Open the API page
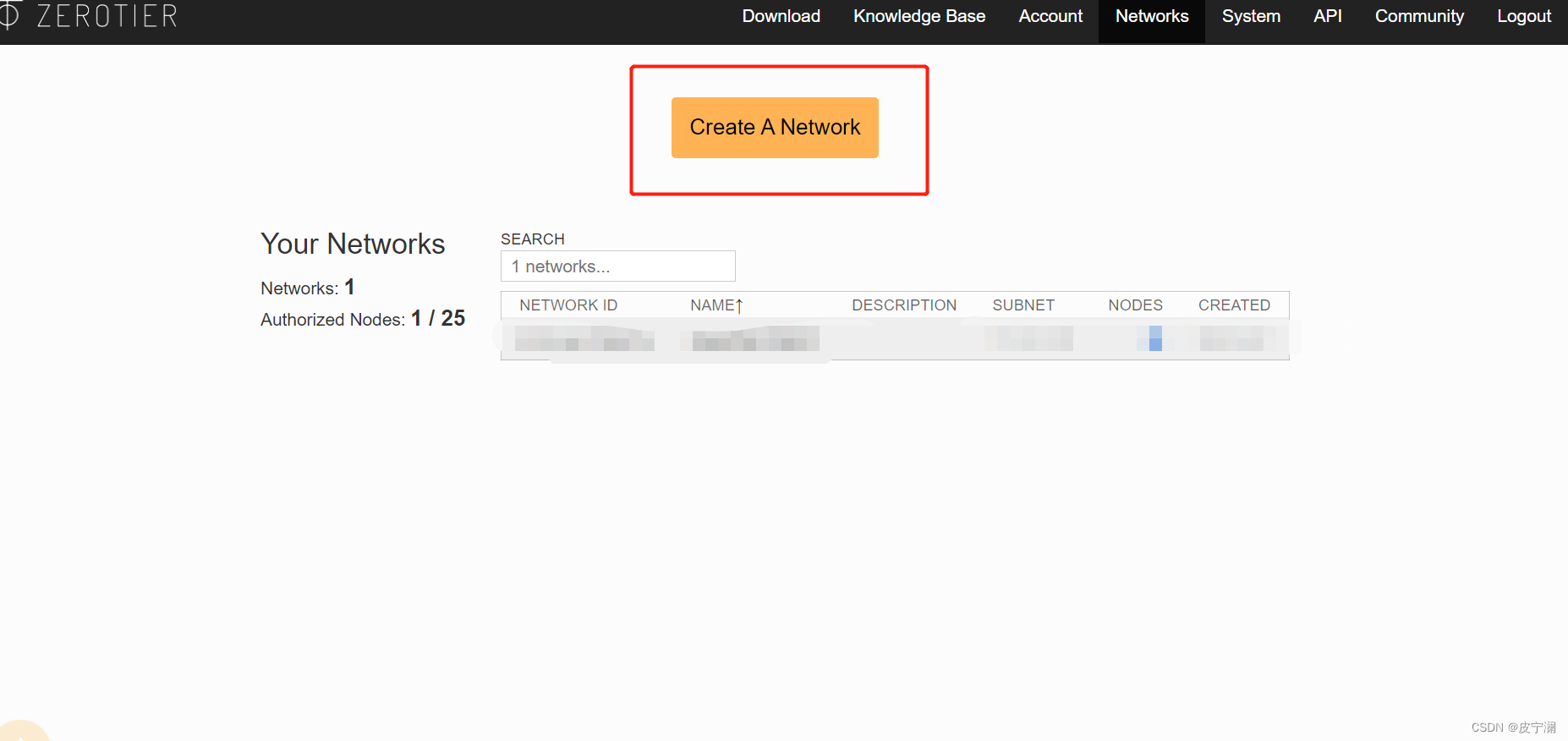This screenshot has height=741, width=1568. point(1327,16)
